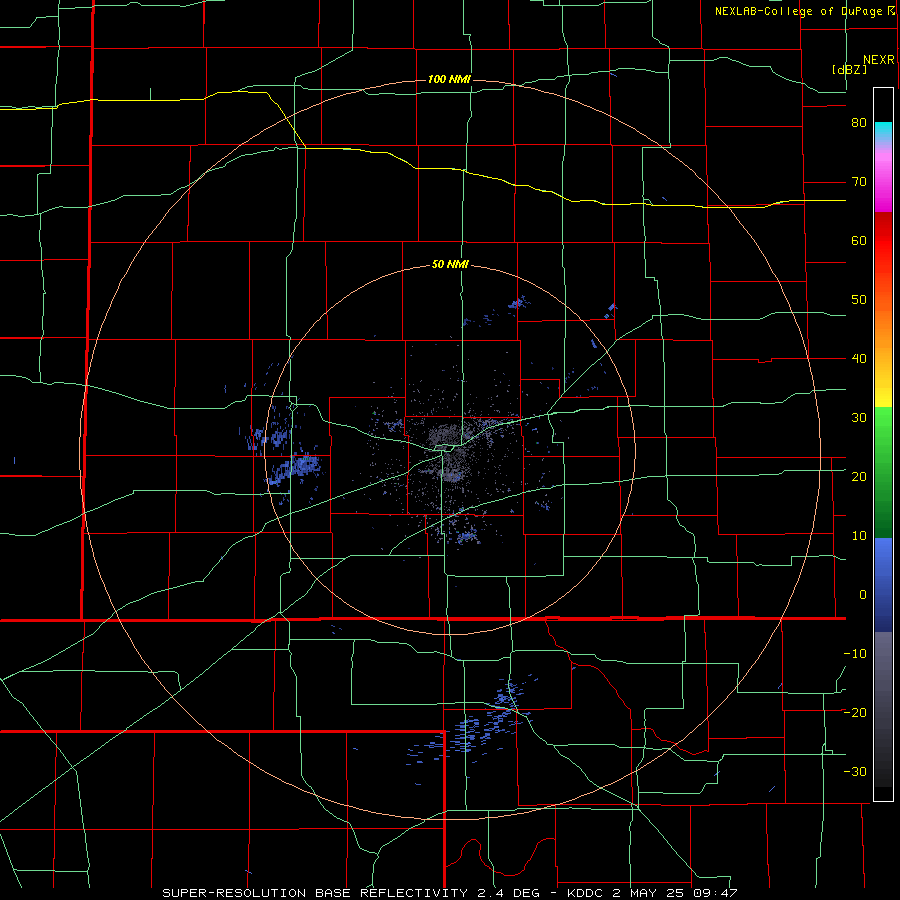Select the NEXR text label
This screenshot has height=900, width=900.
[x=878, y=60]
